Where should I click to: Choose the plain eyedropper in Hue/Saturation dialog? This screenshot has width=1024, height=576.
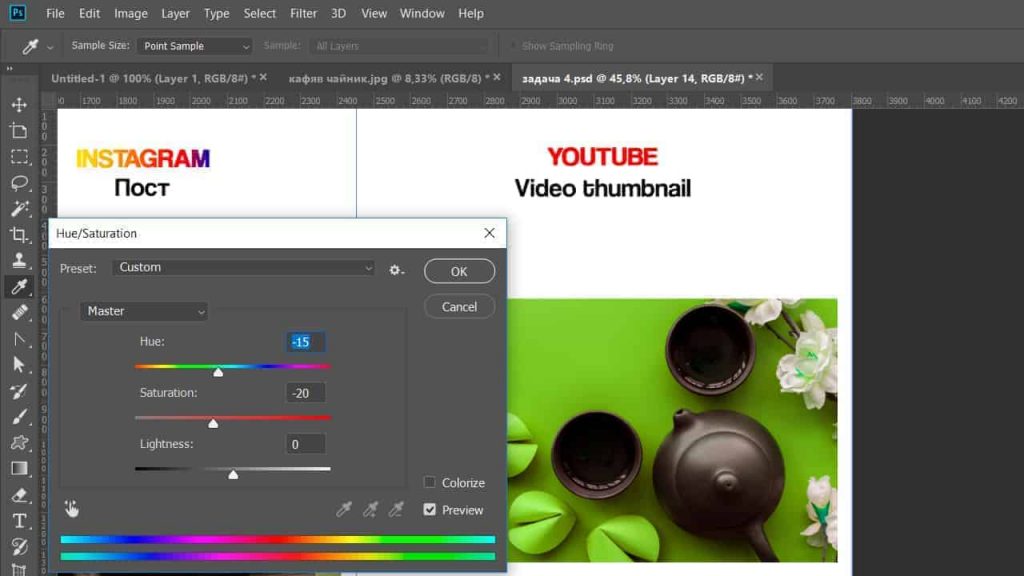(344, 509)
